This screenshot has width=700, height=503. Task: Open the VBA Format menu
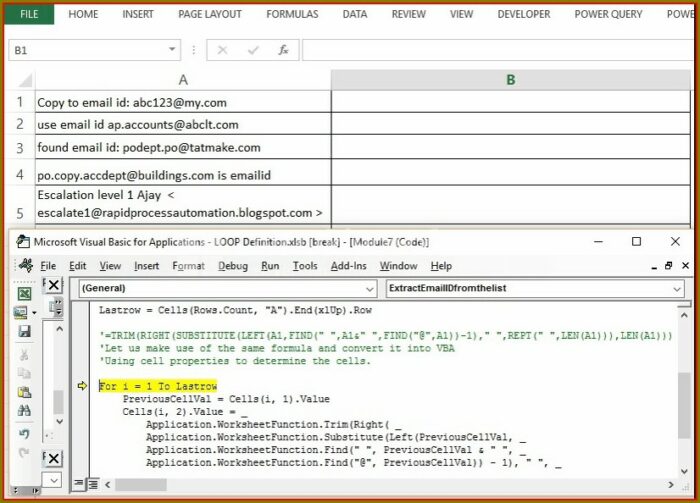click(x=188, y=266)
